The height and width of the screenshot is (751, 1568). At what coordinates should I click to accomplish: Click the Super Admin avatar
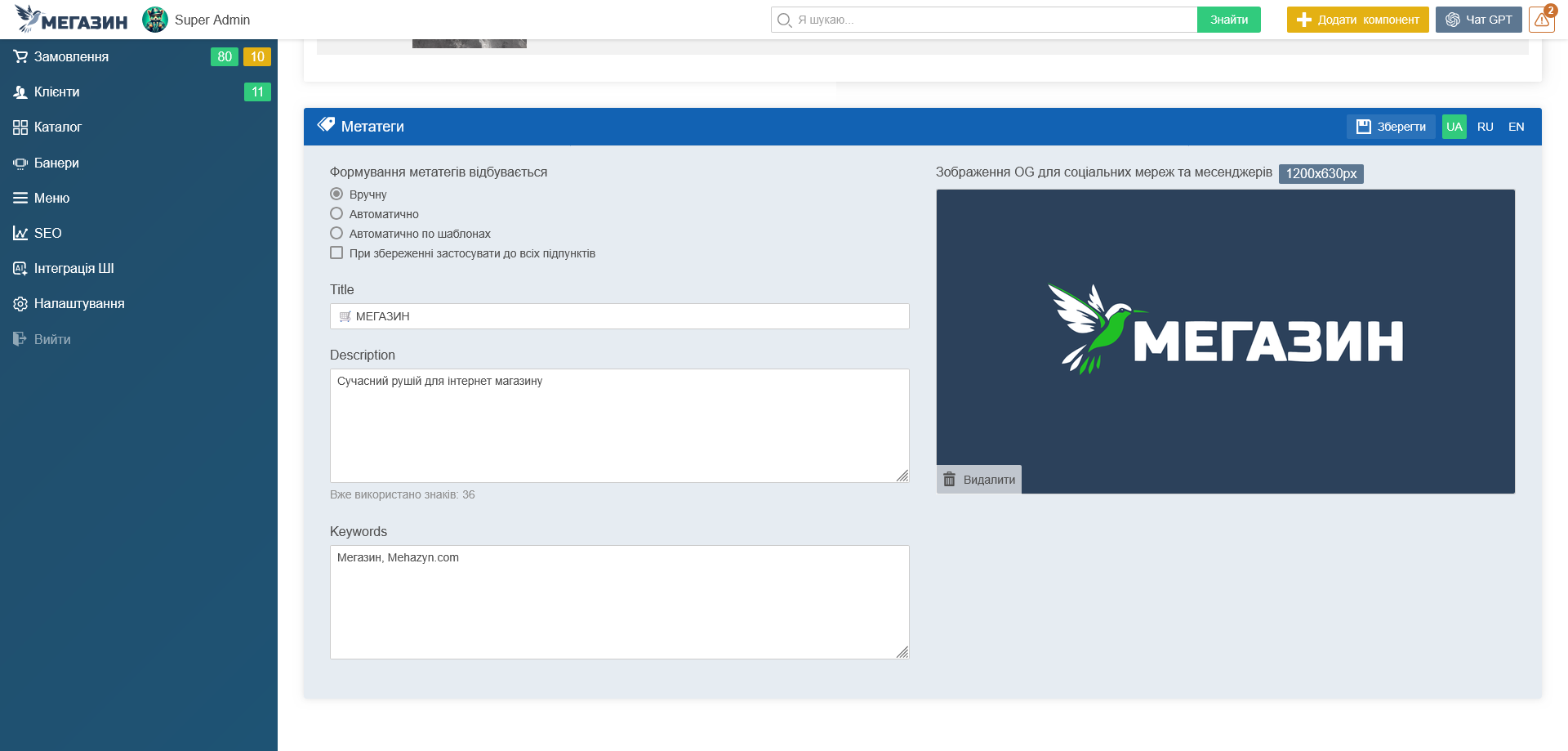point(155,20)
